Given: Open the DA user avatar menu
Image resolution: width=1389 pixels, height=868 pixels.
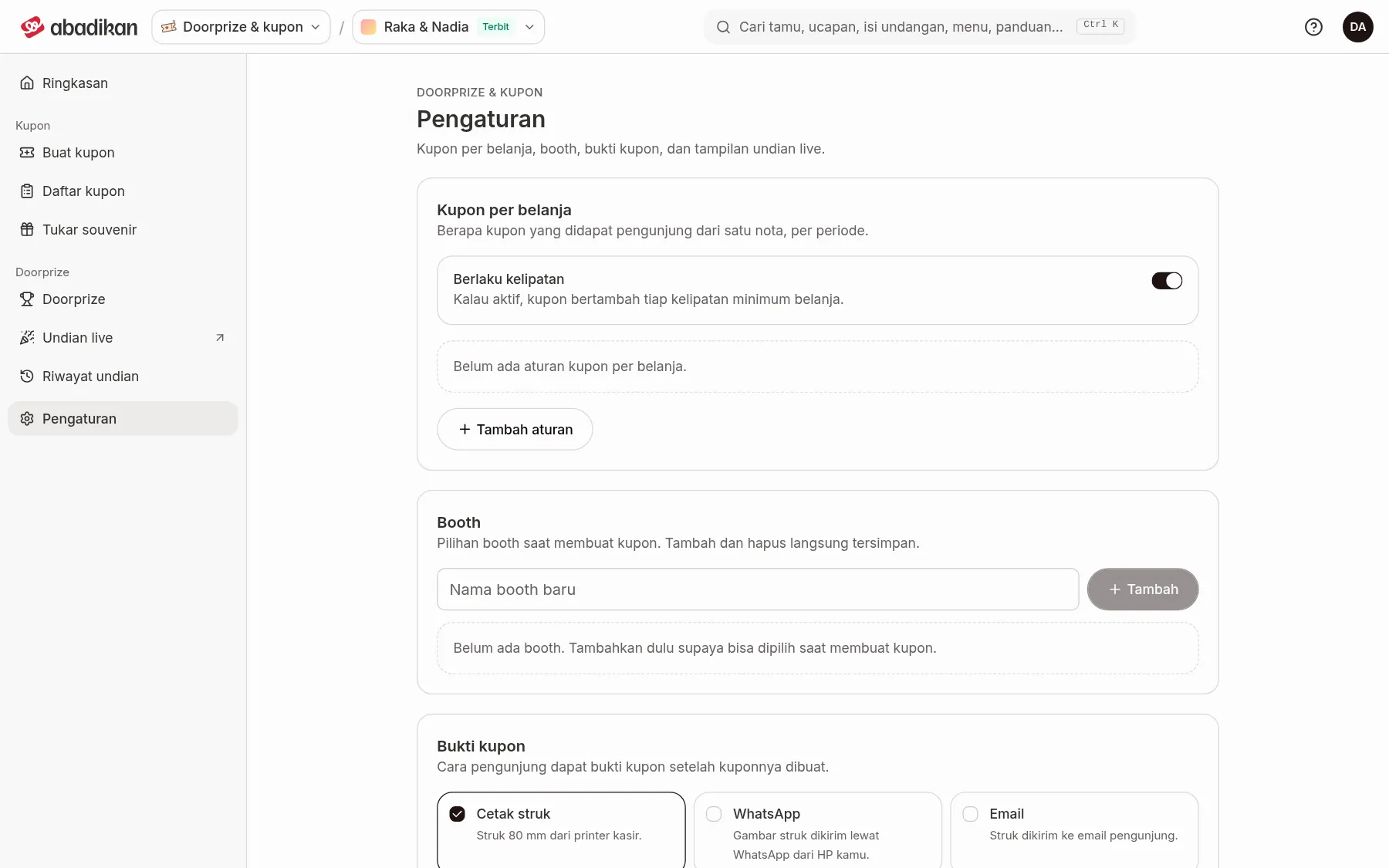Looking at the screenshot, I should 1357,27.
